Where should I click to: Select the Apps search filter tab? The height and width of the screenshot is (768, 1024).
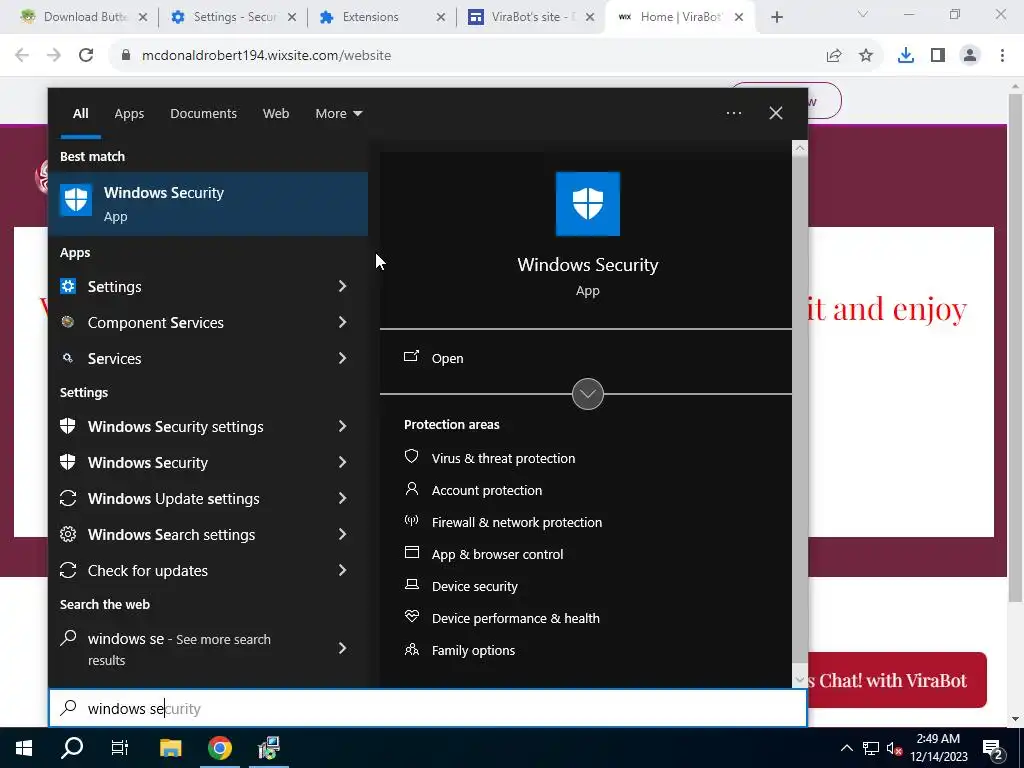coord(129,114)
